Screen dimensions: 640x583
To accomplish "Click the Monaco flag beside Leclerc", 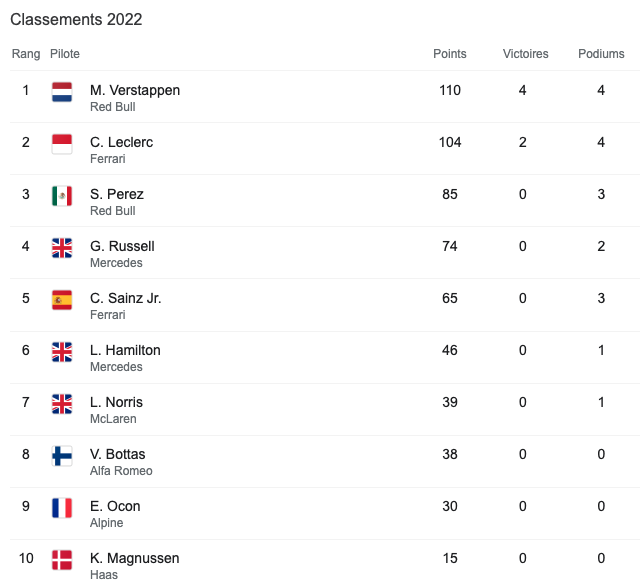I will [62, 144].
